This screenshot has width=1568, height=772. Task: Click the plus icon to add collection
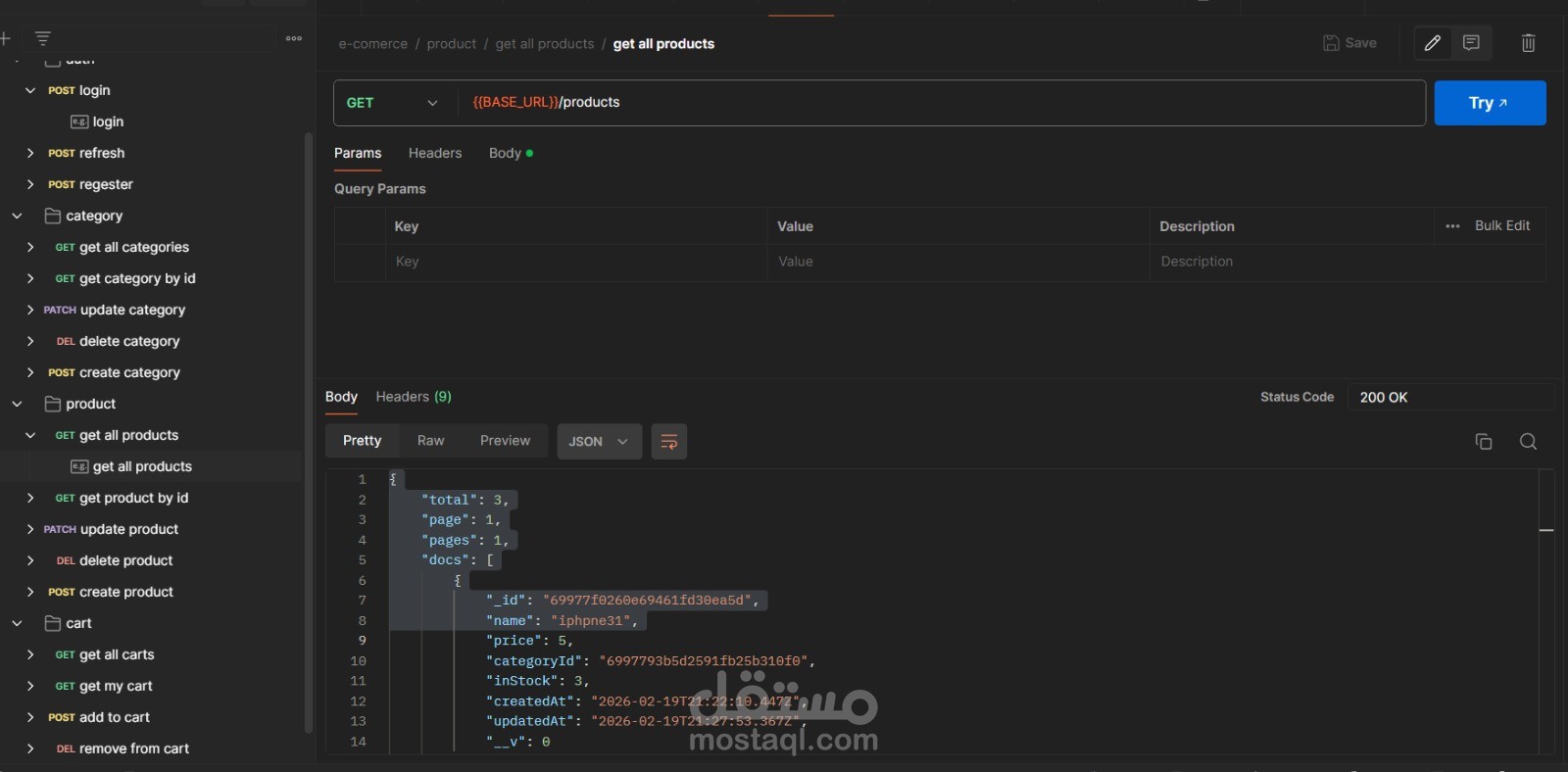tap(5, 38)
